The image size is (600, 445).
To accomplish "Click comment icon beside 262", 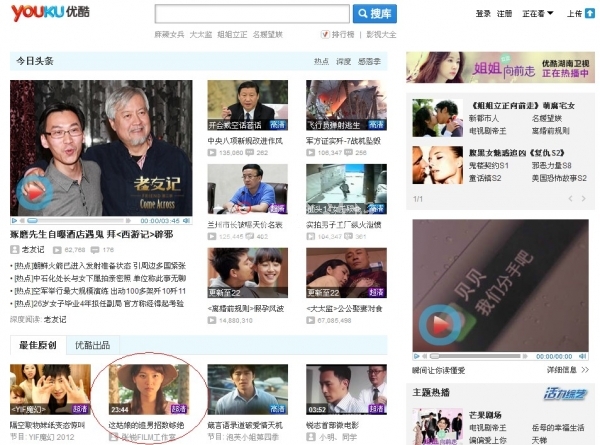I will [x=249, y=153].
